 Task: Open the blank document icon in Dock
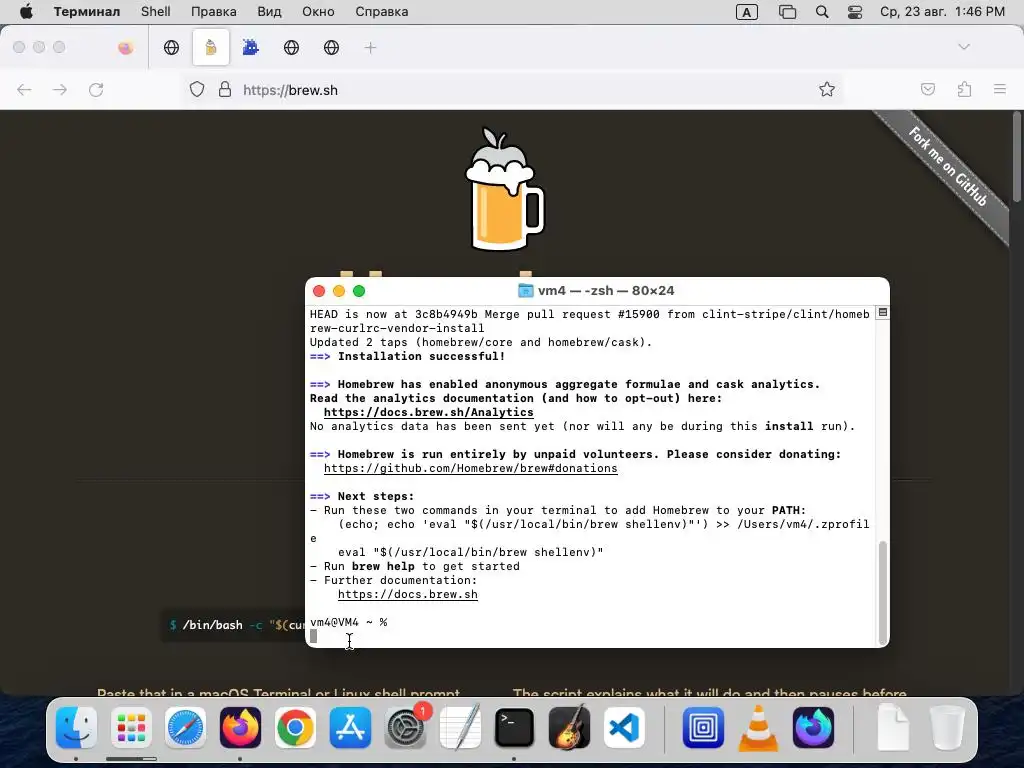tap(893, 728)
